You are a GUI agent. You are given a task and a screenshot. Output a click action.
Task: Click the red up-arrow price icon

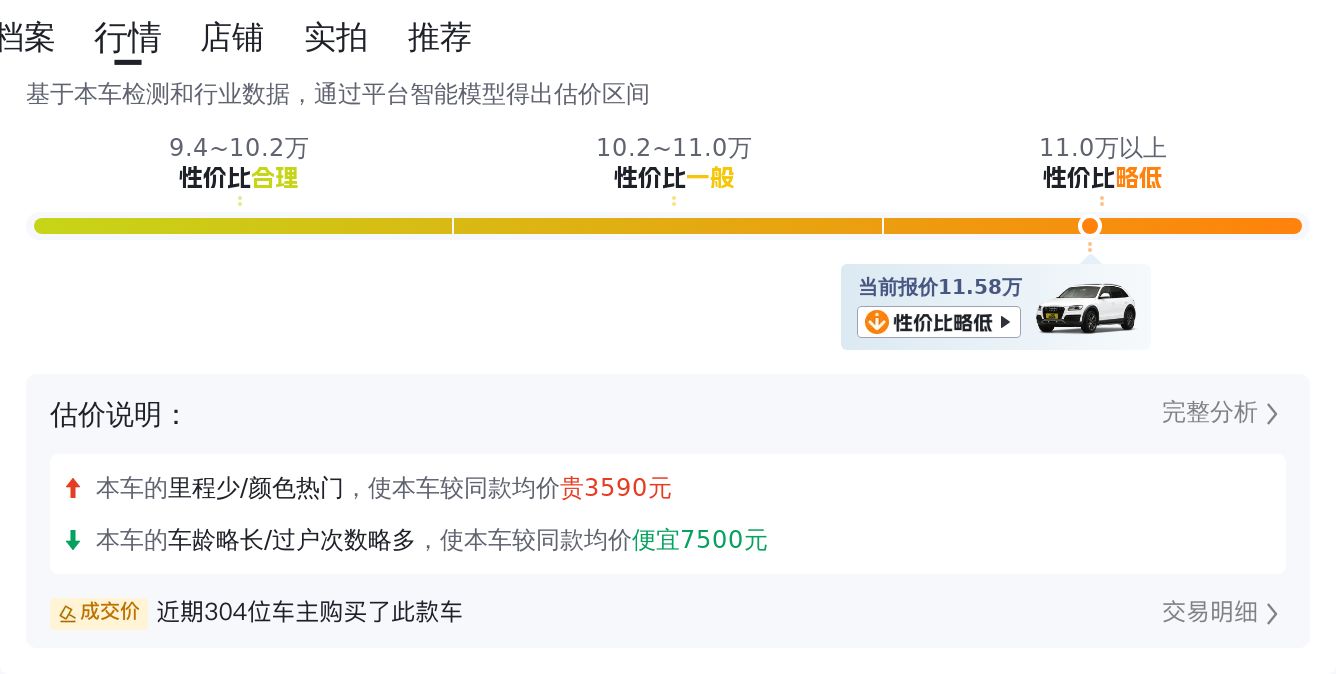coord(72,489)
